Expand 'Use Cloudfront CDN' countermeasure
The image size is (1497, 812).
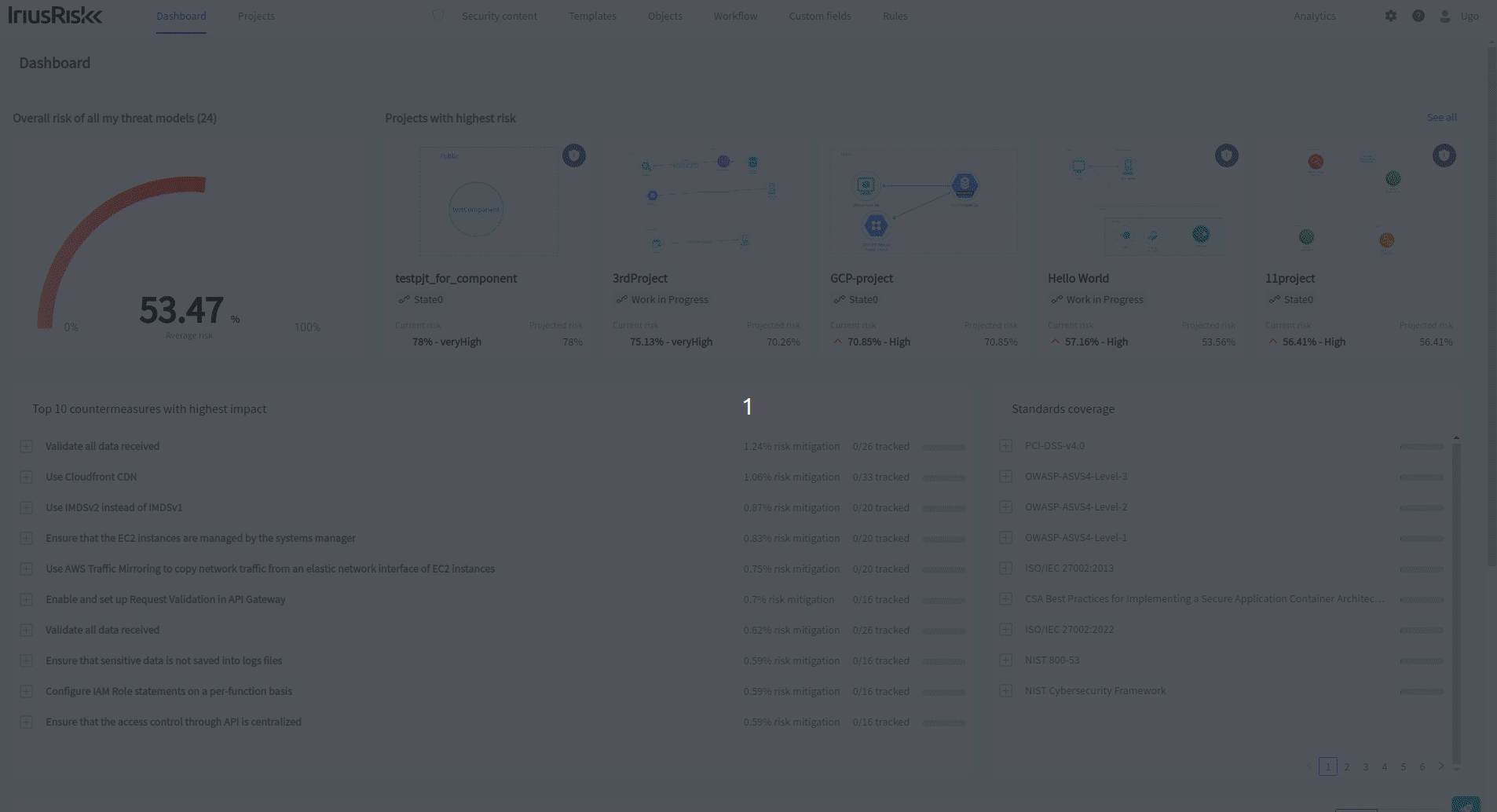pos(27,477)
